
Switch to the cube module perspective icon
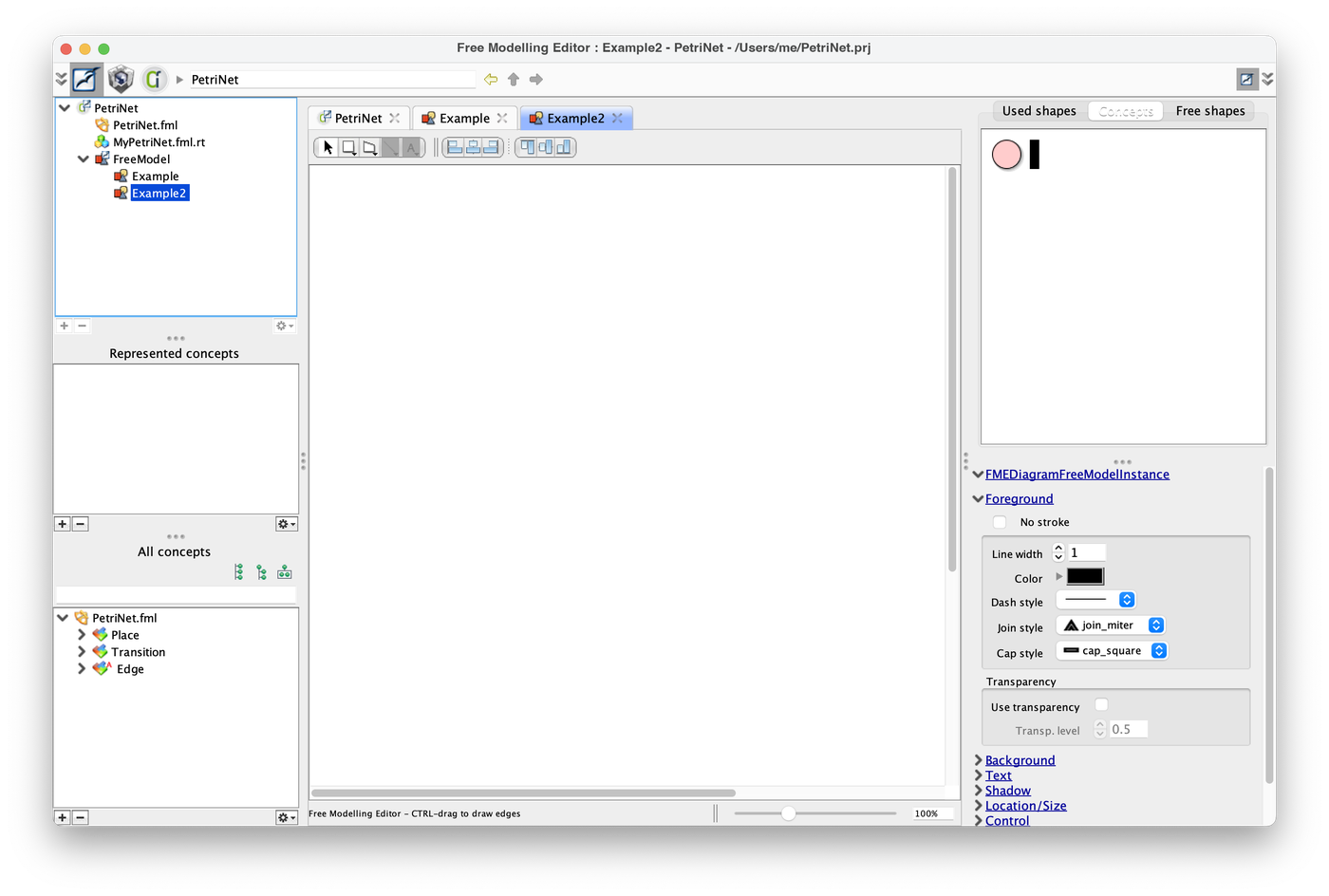pos(121,79)
